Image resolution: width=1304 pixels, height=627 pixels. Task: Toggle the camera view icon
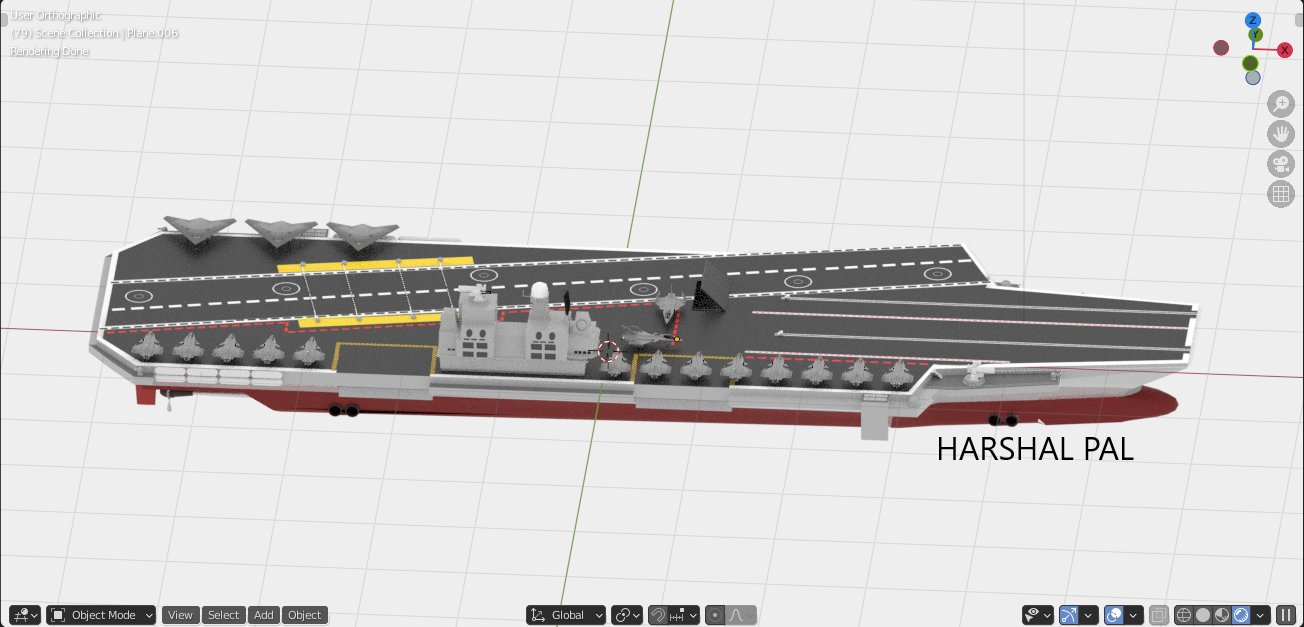click(1281, 164)
